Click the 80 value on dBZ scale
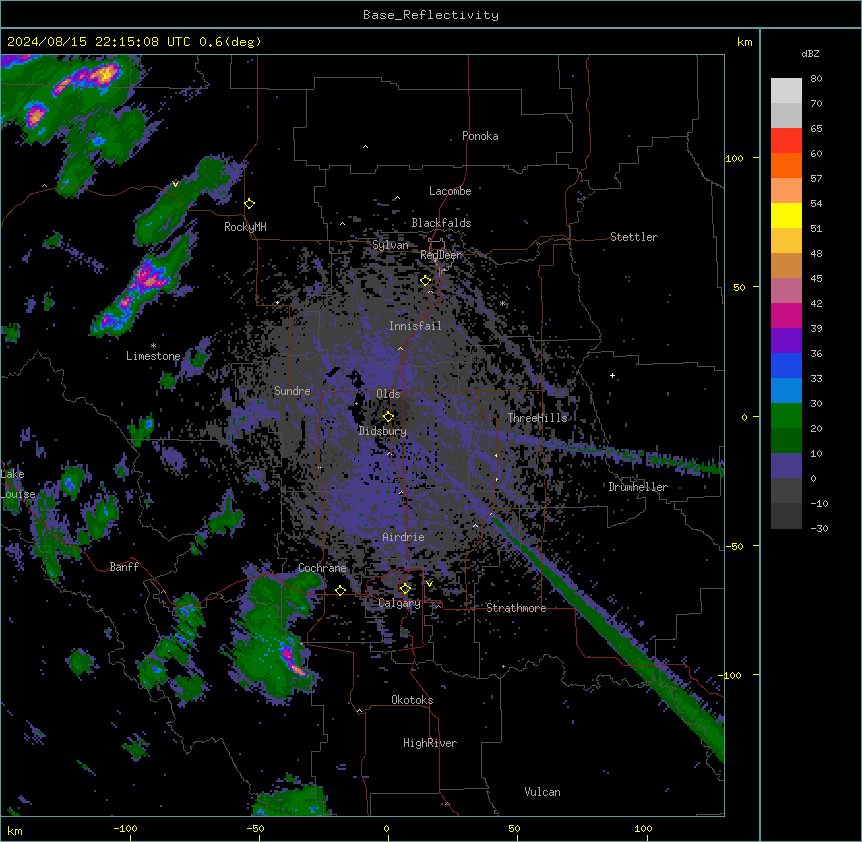 pos(816,79)
